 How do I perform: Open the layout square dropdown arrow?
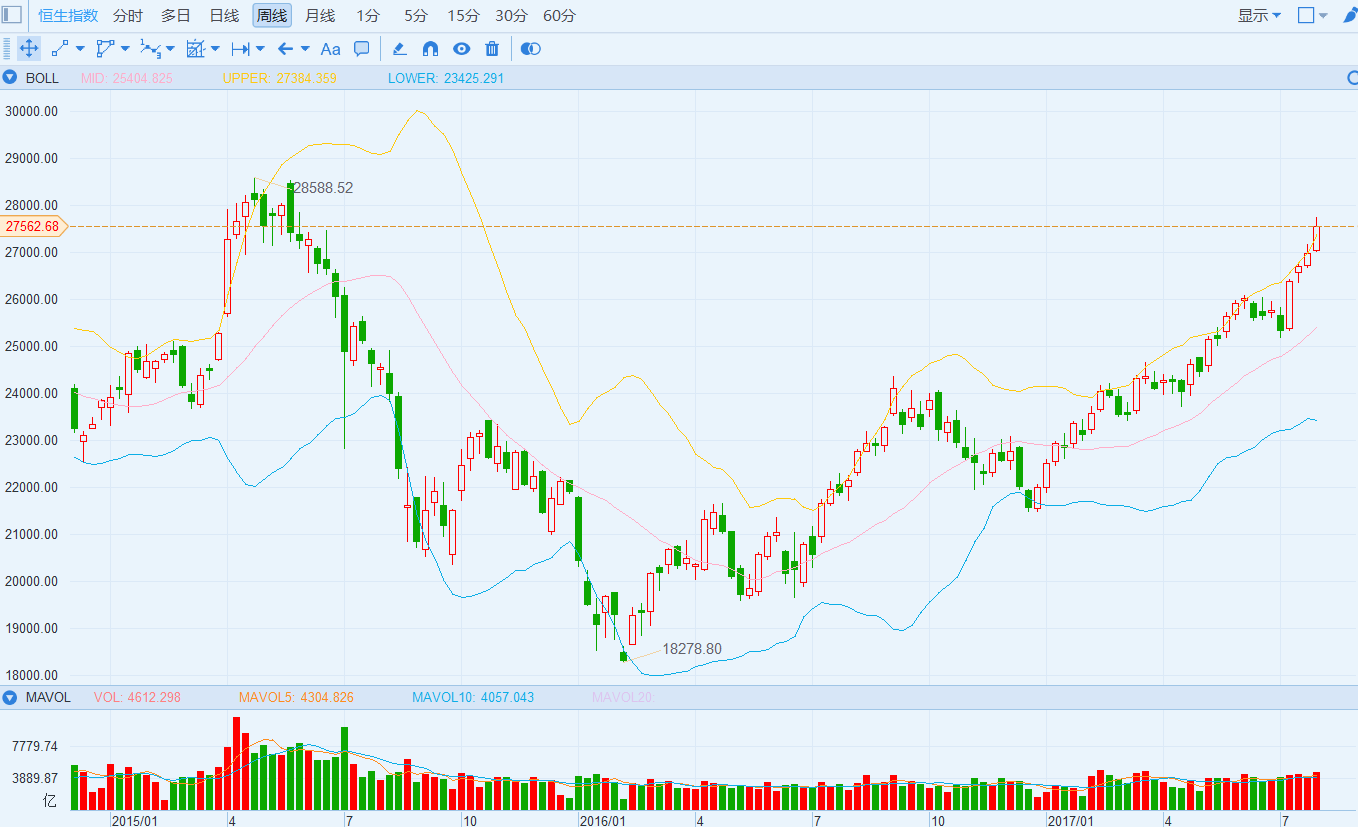coord(1324,15)
